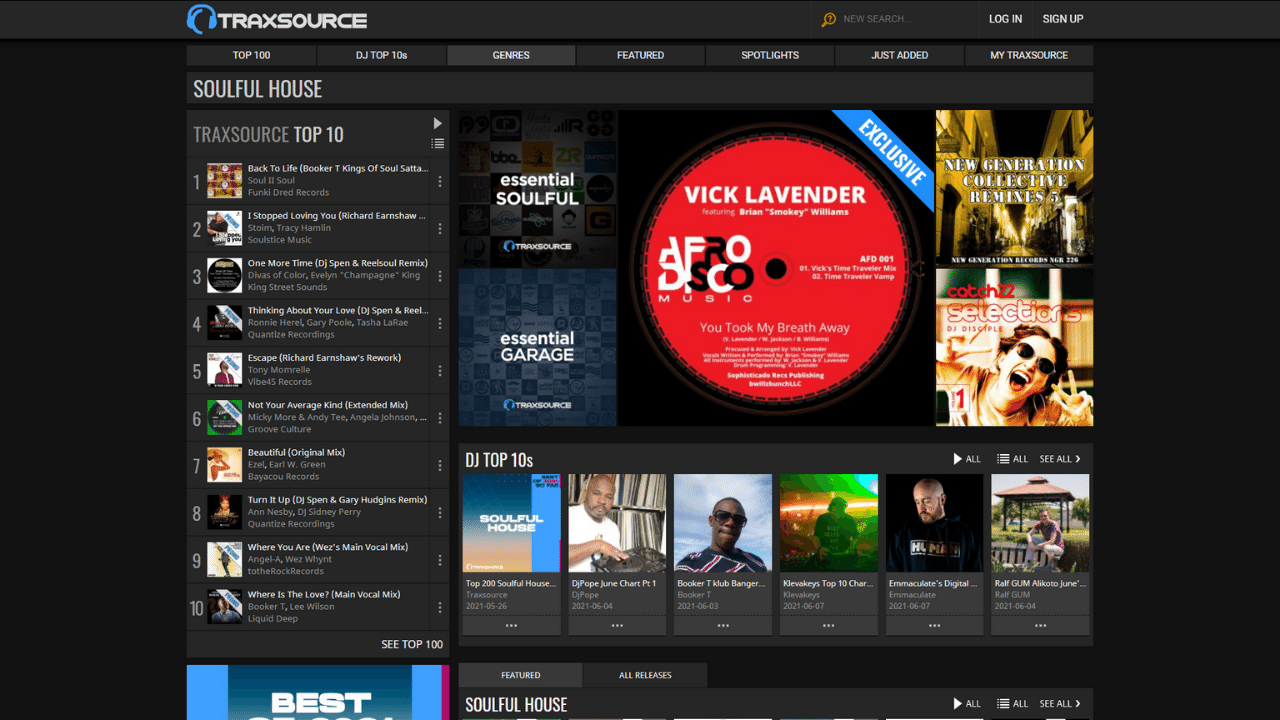This screenshot has width=1280, height=720.
Task: Open Quantize Recordings label on Turn It Up
Action: tap(291, 524)
